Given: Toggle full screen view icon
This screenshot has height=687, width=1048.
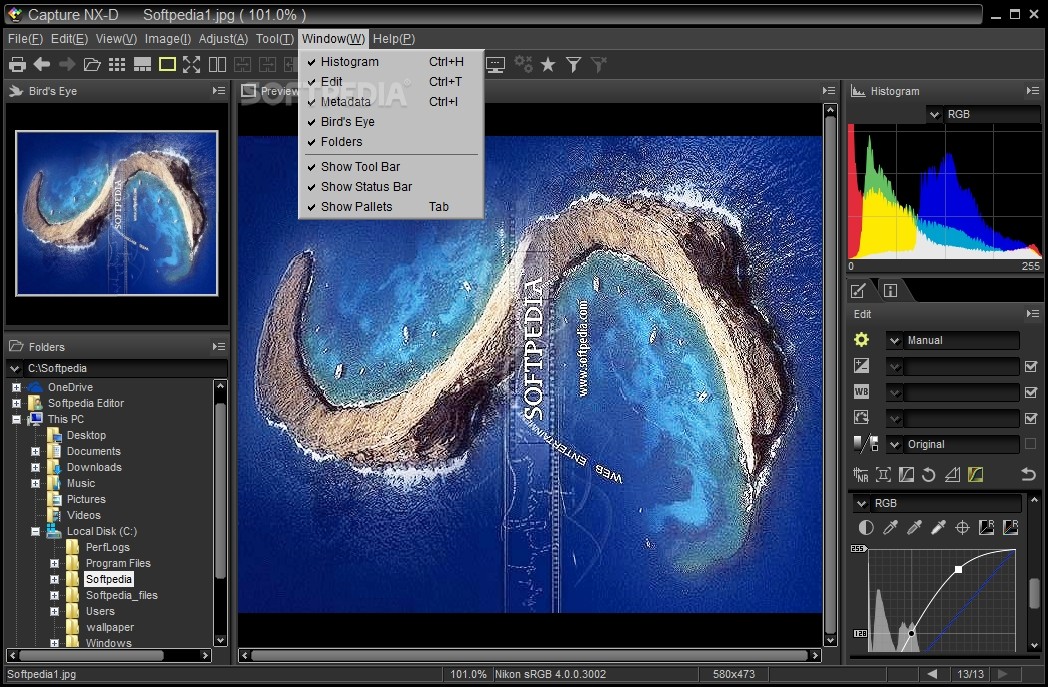Looking at the screenshot, I should (x=192, y=64).
